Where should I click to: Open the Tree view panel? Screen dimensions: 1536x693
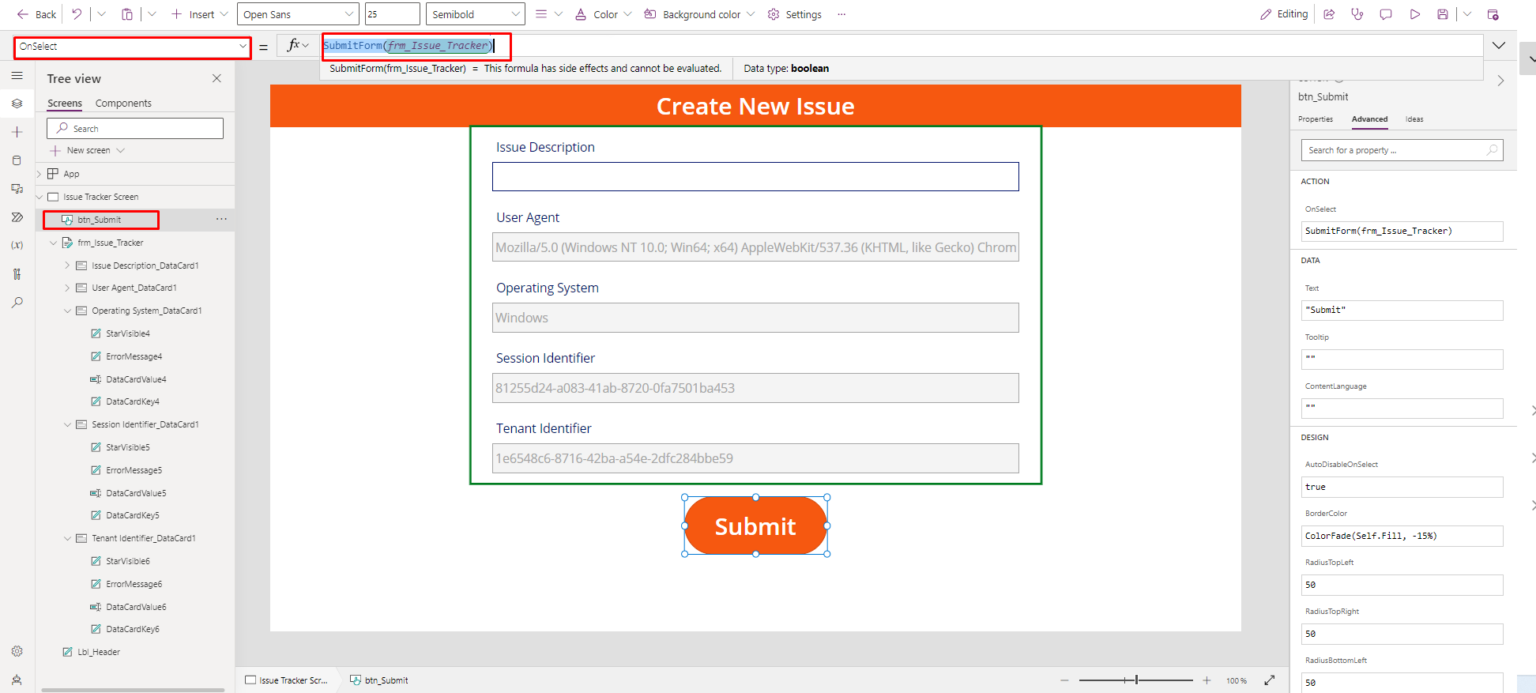click(17, 103)
